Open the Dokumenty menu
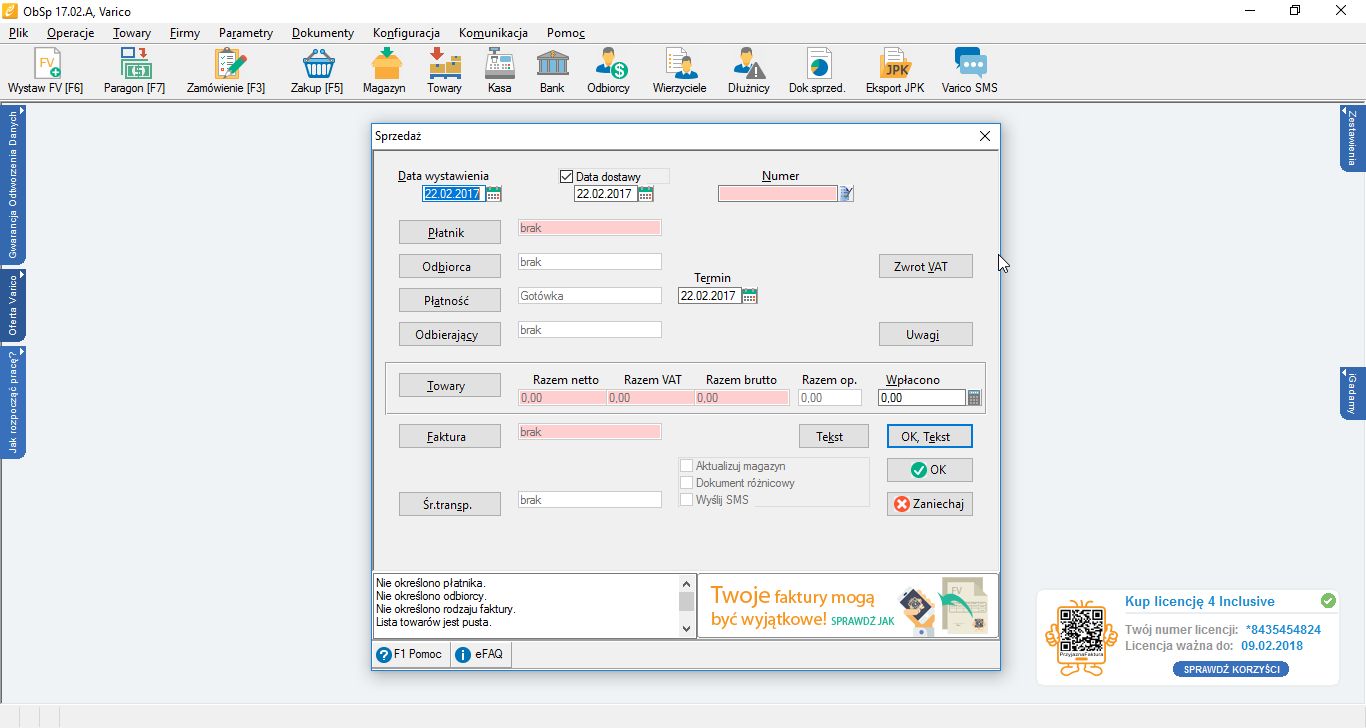This screenshot has height=728, width=1366. click(323, 33)
